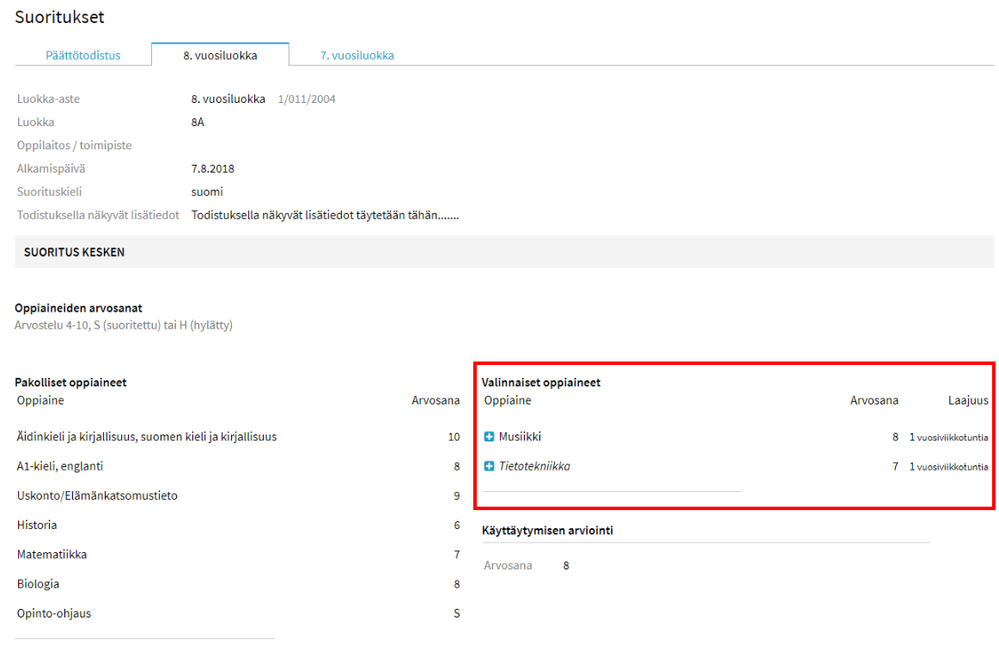The image size is (999, 656).
Task: Click the Laajuus column header
Action: tap(968, 400)
